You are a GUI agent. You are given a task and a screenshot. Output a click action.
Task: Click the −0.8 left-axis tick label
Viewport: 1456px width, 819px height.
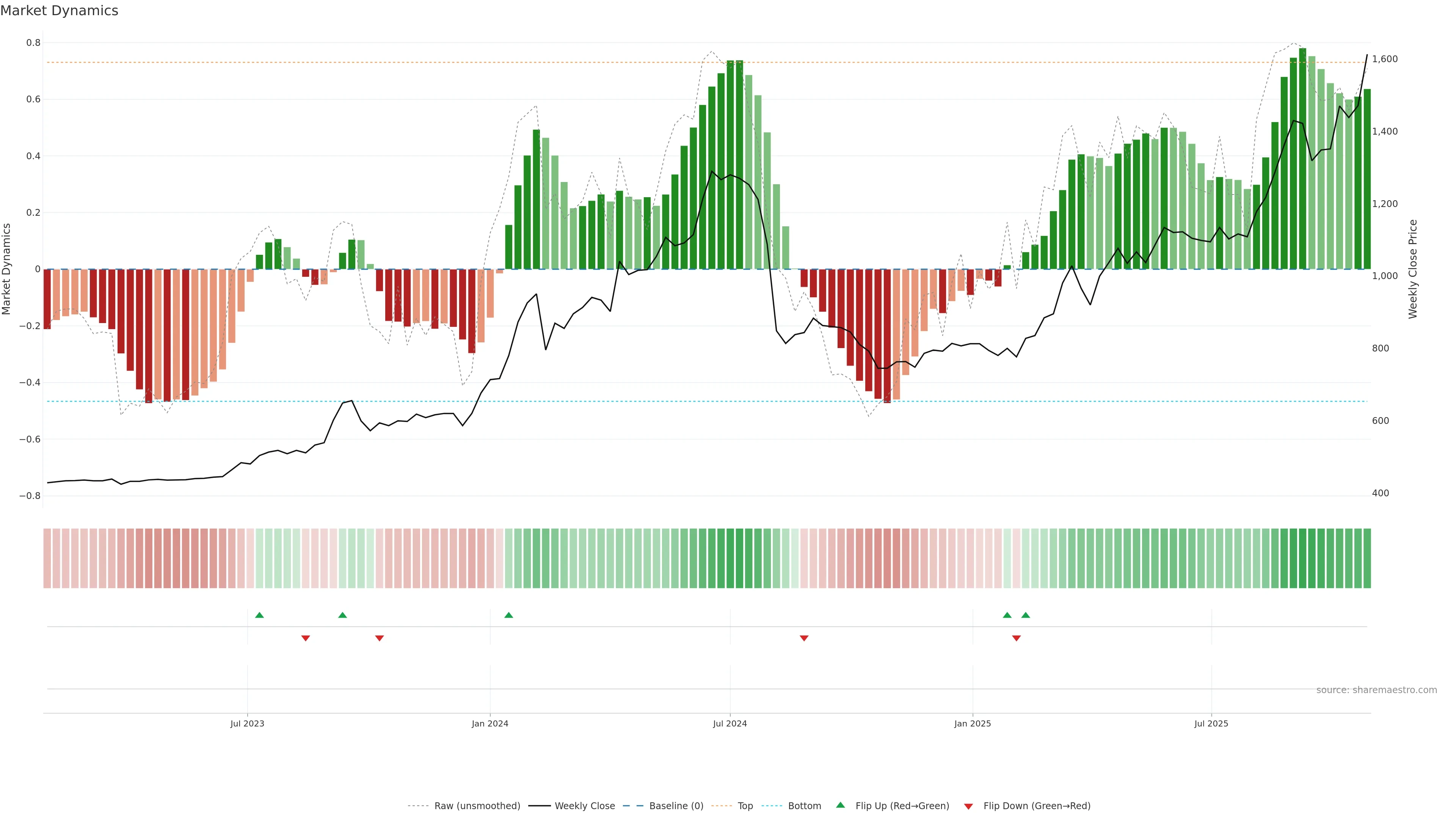tap(30, 496)
